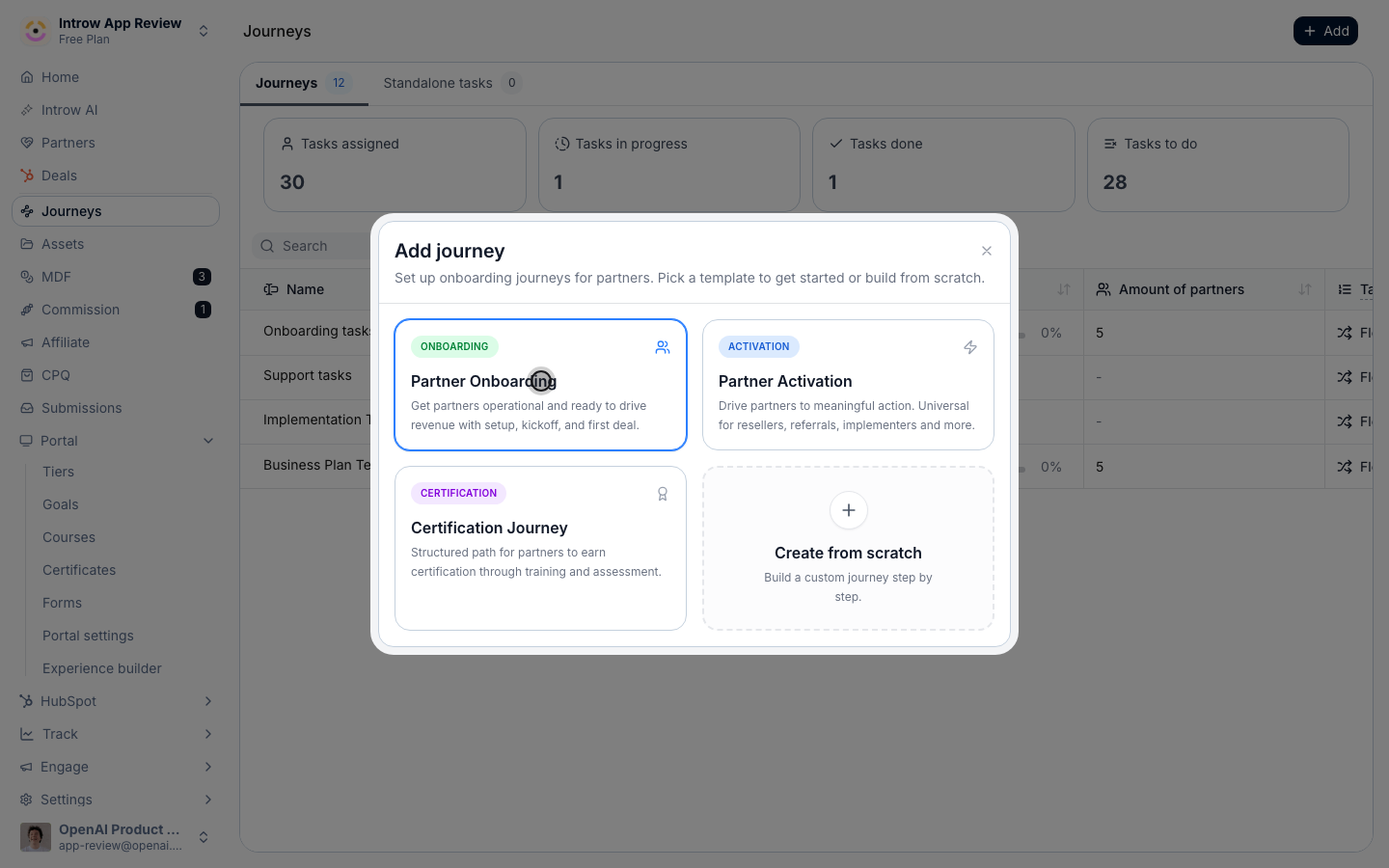Click the user avatar thumbnail
Screen dimensions: 1389x868
tap(36, 837)
